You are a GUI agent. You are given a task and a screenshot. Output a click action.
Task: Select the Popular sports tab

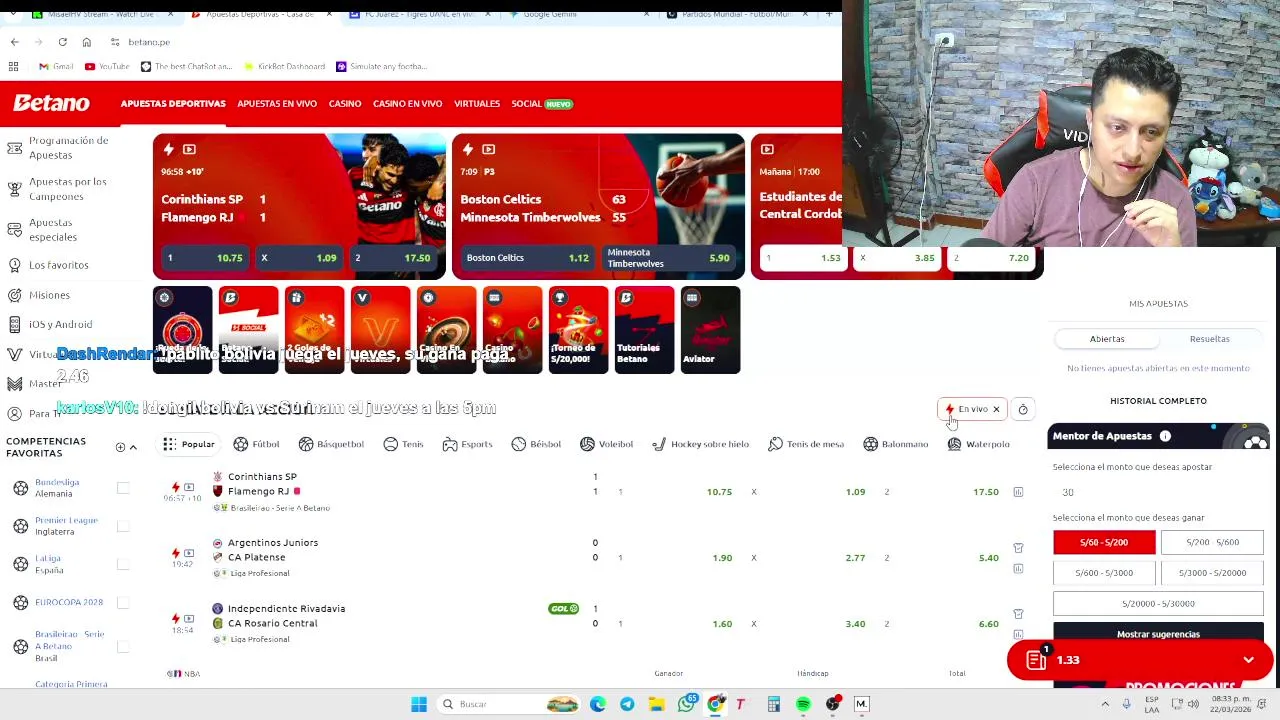(190, 444)
